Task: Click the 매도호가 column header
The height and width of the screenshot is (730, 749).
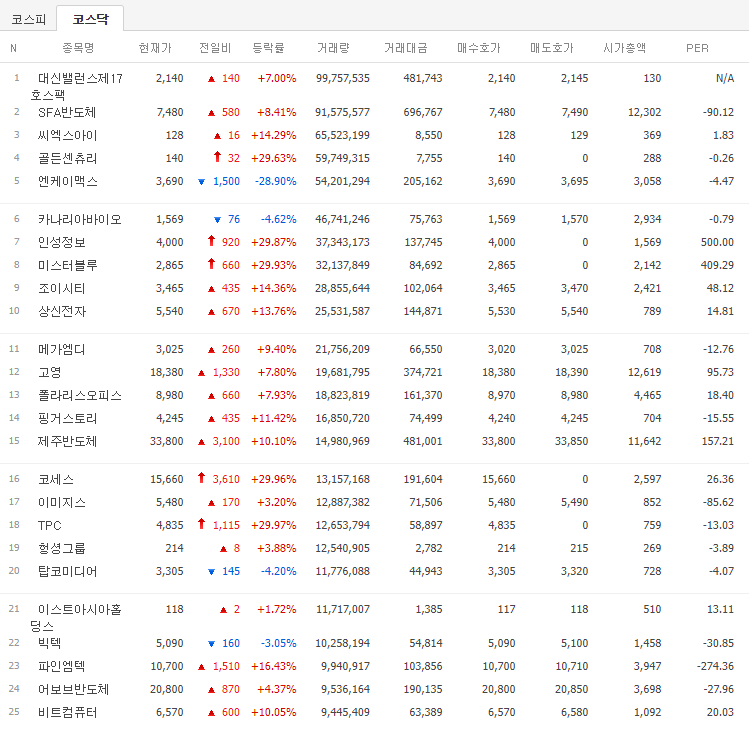Action: [x=552, y=48]
